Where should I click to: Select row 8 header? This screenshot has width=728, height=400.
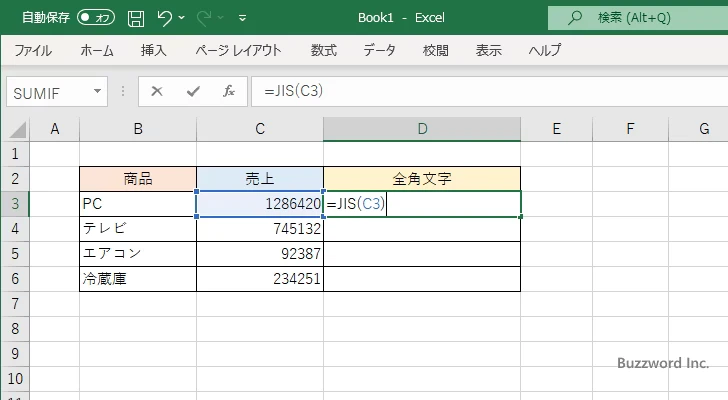pos(15,329)
